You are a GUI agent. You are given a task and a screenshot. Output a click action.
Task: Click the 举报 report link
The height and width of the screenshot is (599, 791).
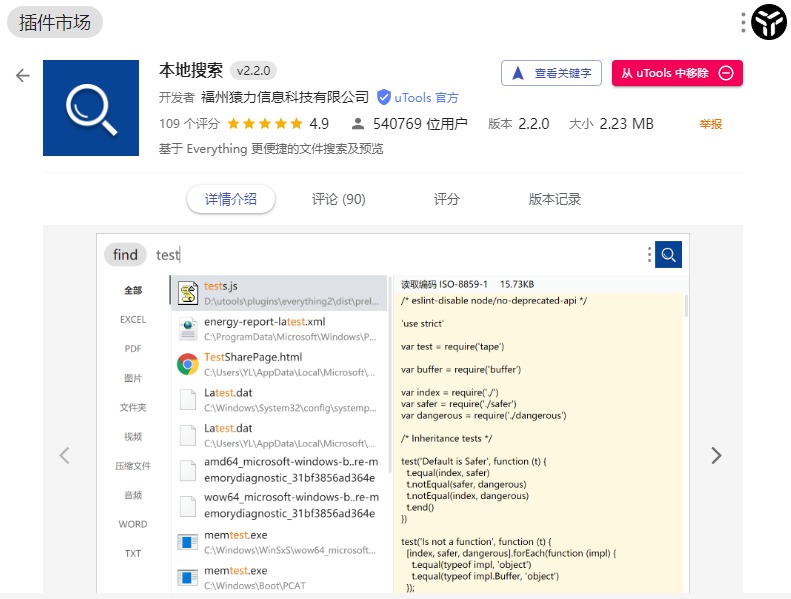point(710,124)
